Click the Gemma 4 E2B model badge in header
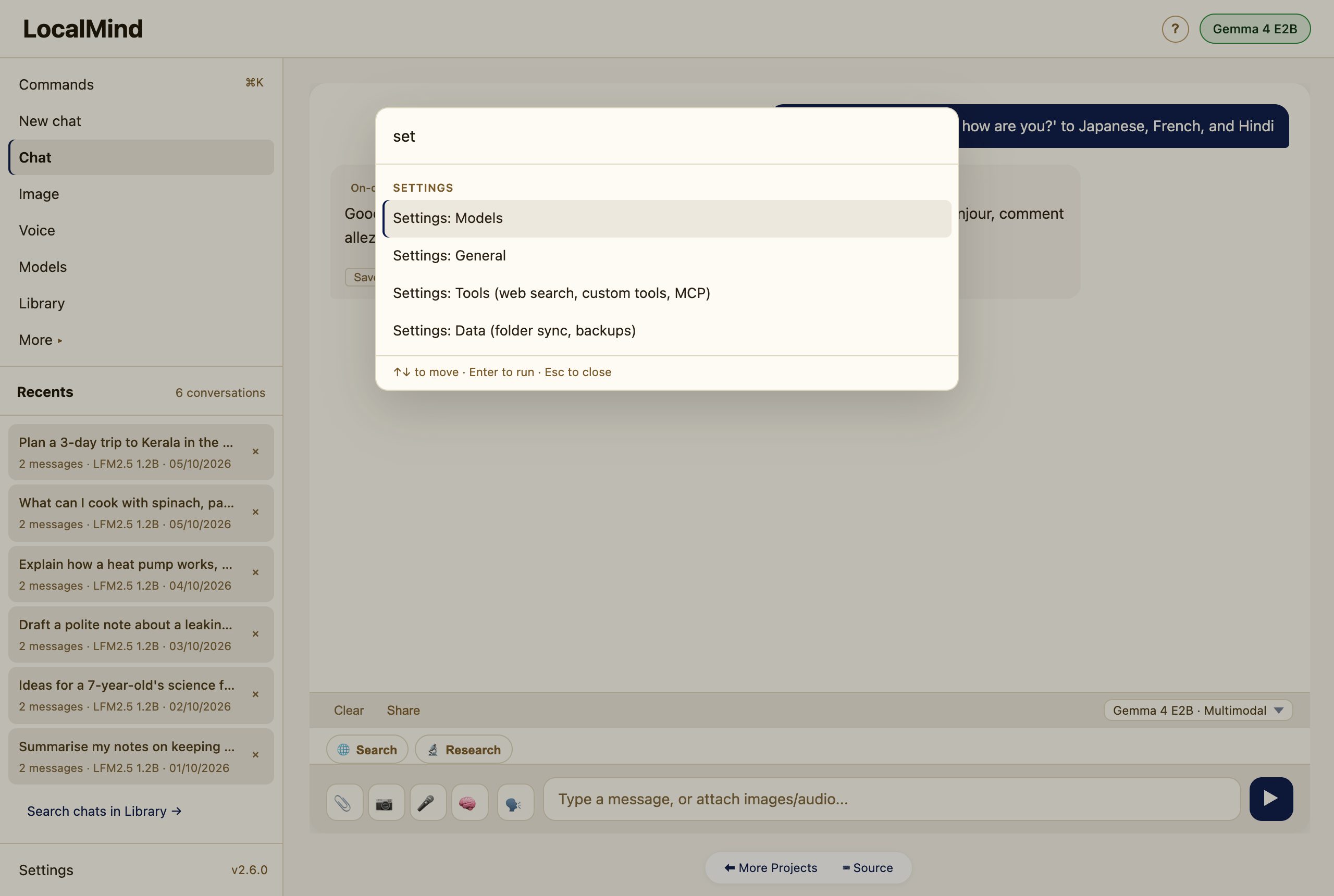Image resolution: width=1334 pixels, height=896 pixels. tap(1255, 29)
